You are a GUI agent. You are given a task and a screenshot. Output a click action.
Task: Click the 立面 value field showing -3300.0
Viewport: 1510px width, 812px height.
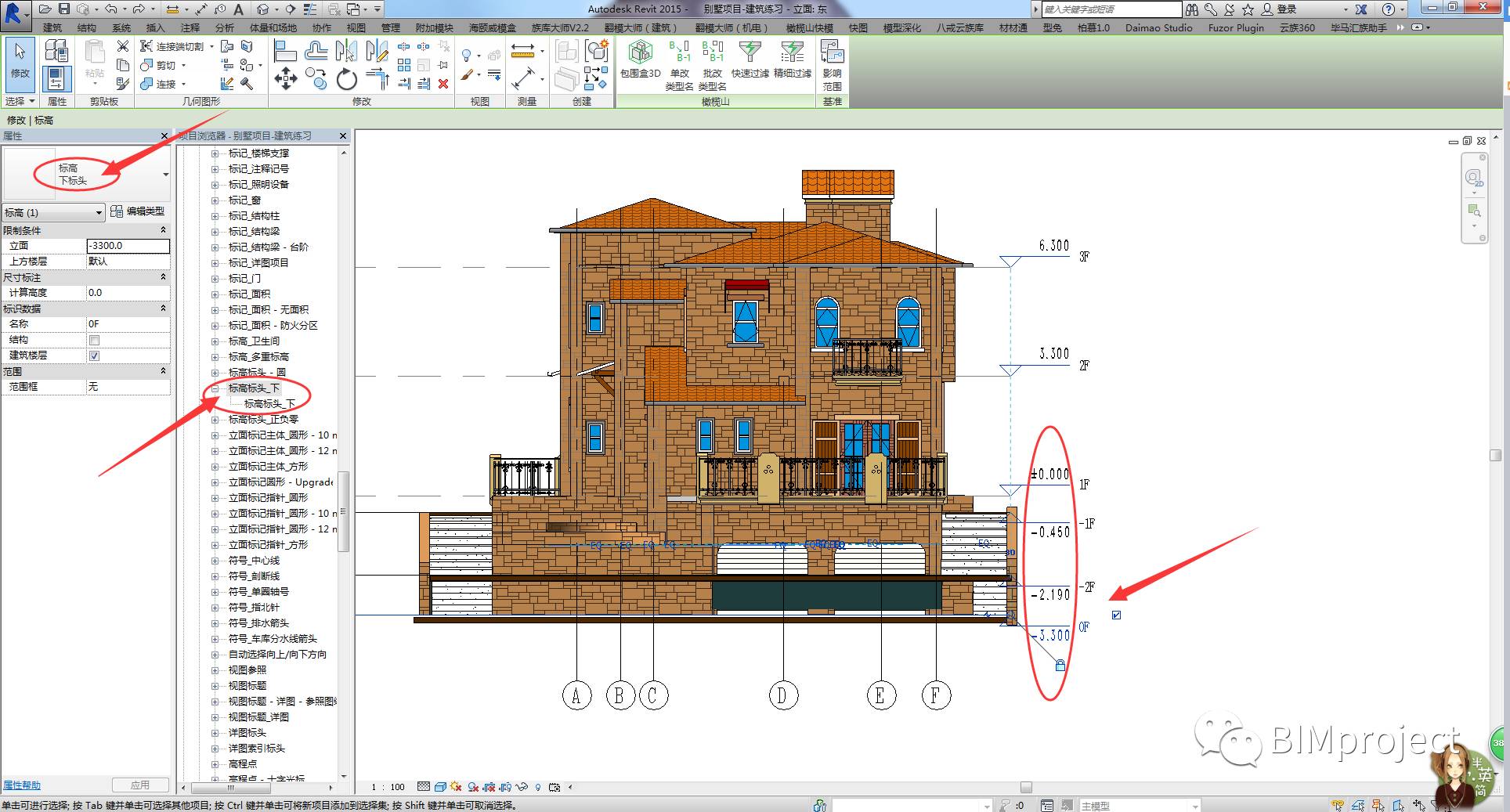click(x=128, y=246)
